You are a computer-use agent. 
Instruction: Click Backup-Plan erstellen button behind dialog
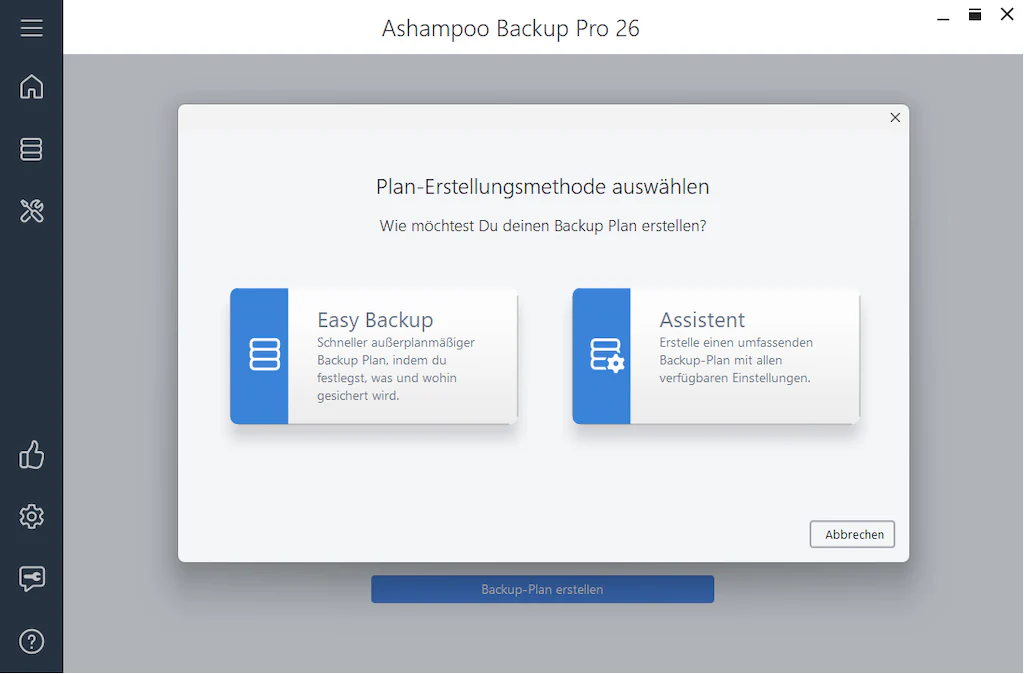click(542, 589)
